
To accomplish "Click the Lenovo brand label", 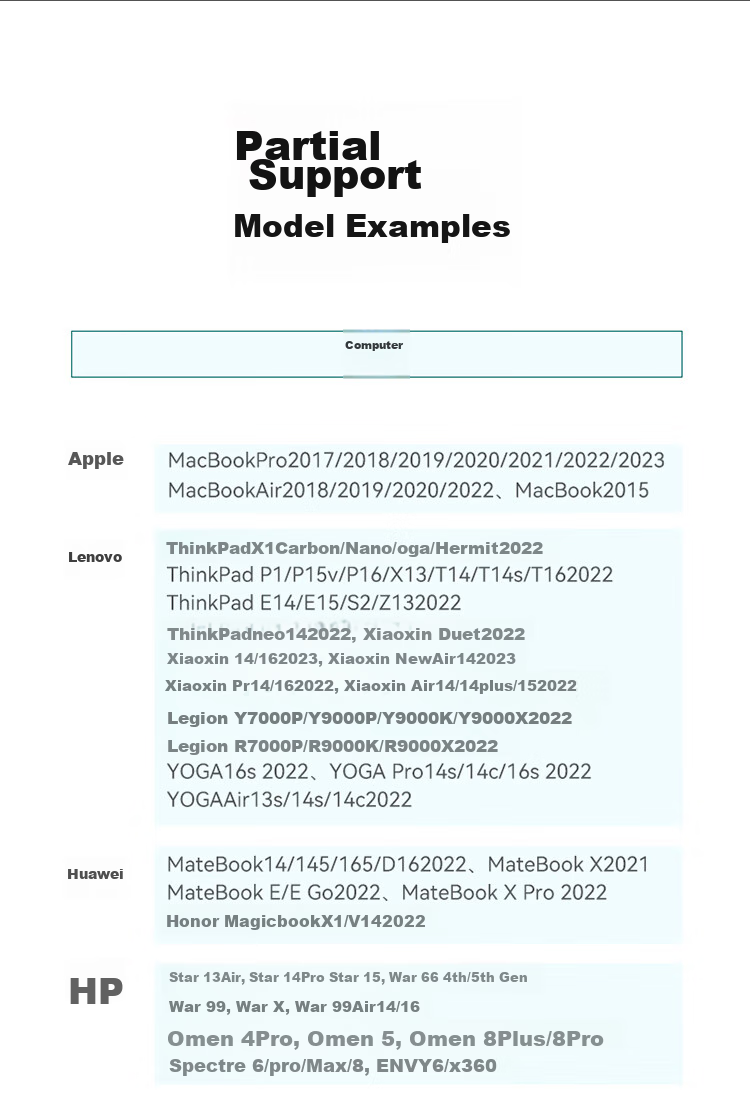I will coord(95,557).
